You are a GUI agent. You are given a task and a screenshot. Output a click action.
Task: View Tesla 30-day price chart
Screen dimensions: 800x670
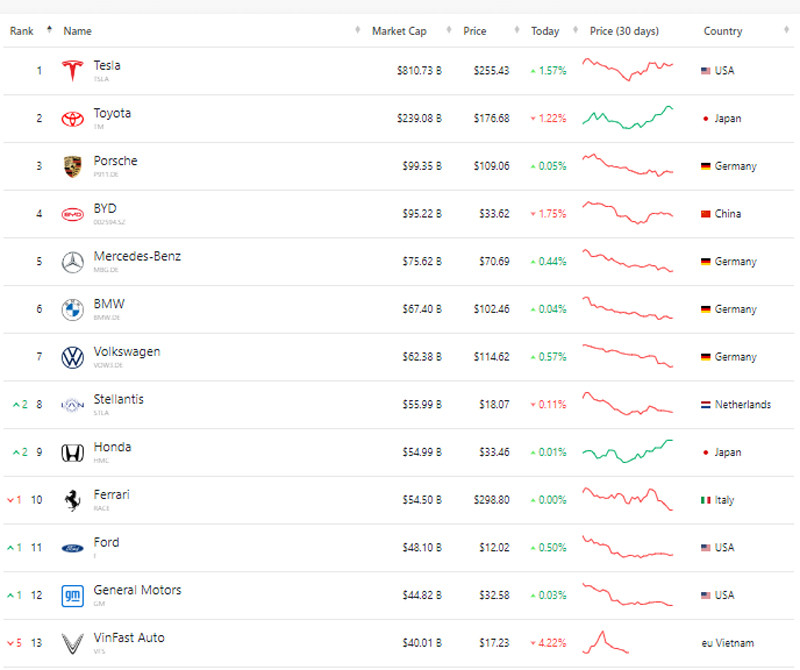click(628, 70)
